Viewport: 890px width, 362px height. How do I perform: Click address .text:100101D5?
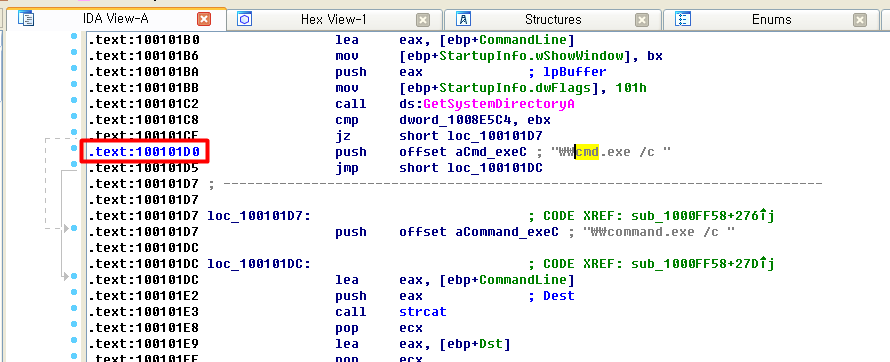tap(144, 168)
